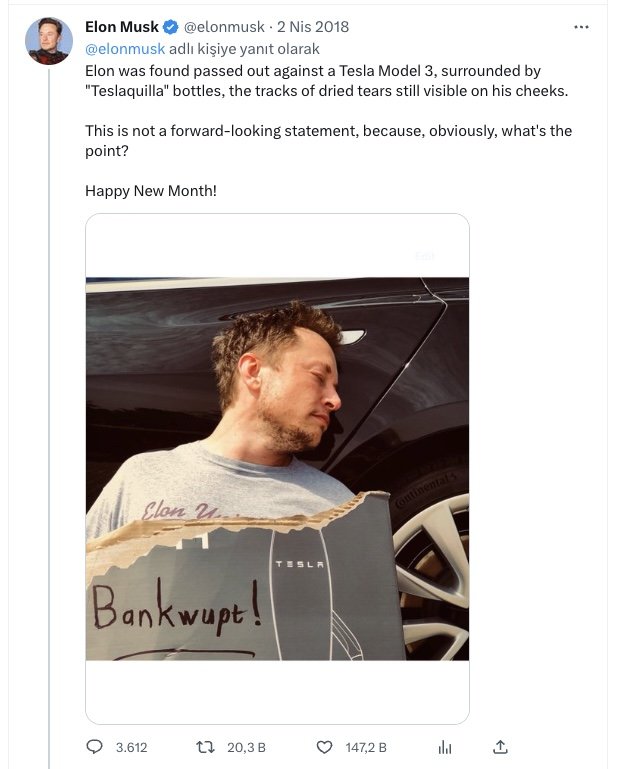The height and width of the screenshot is (769, 618).
Task: Click the 147,2 B like count
Action: [x=365, y=747]
